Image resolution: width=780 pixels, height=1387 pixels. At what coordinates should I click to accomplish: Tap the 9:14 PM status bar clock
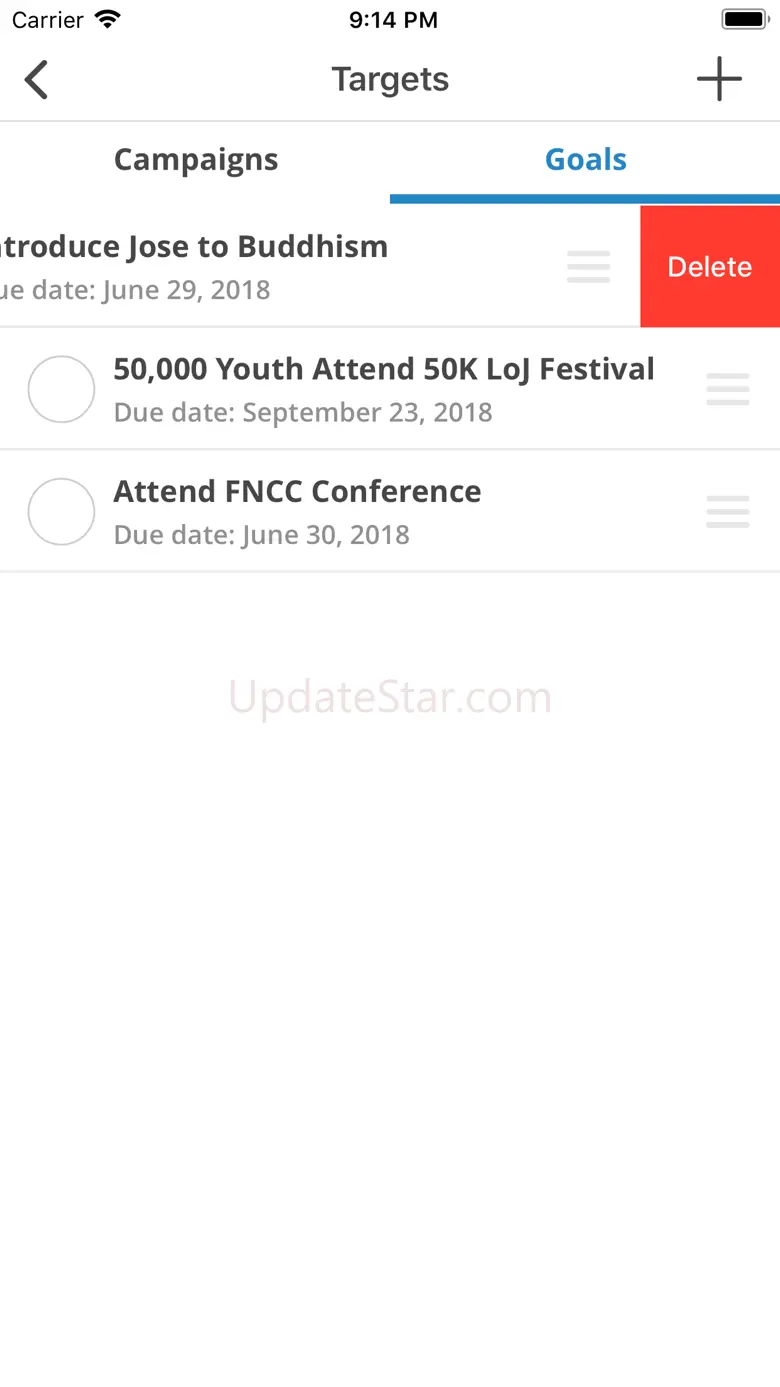(393, 20)
